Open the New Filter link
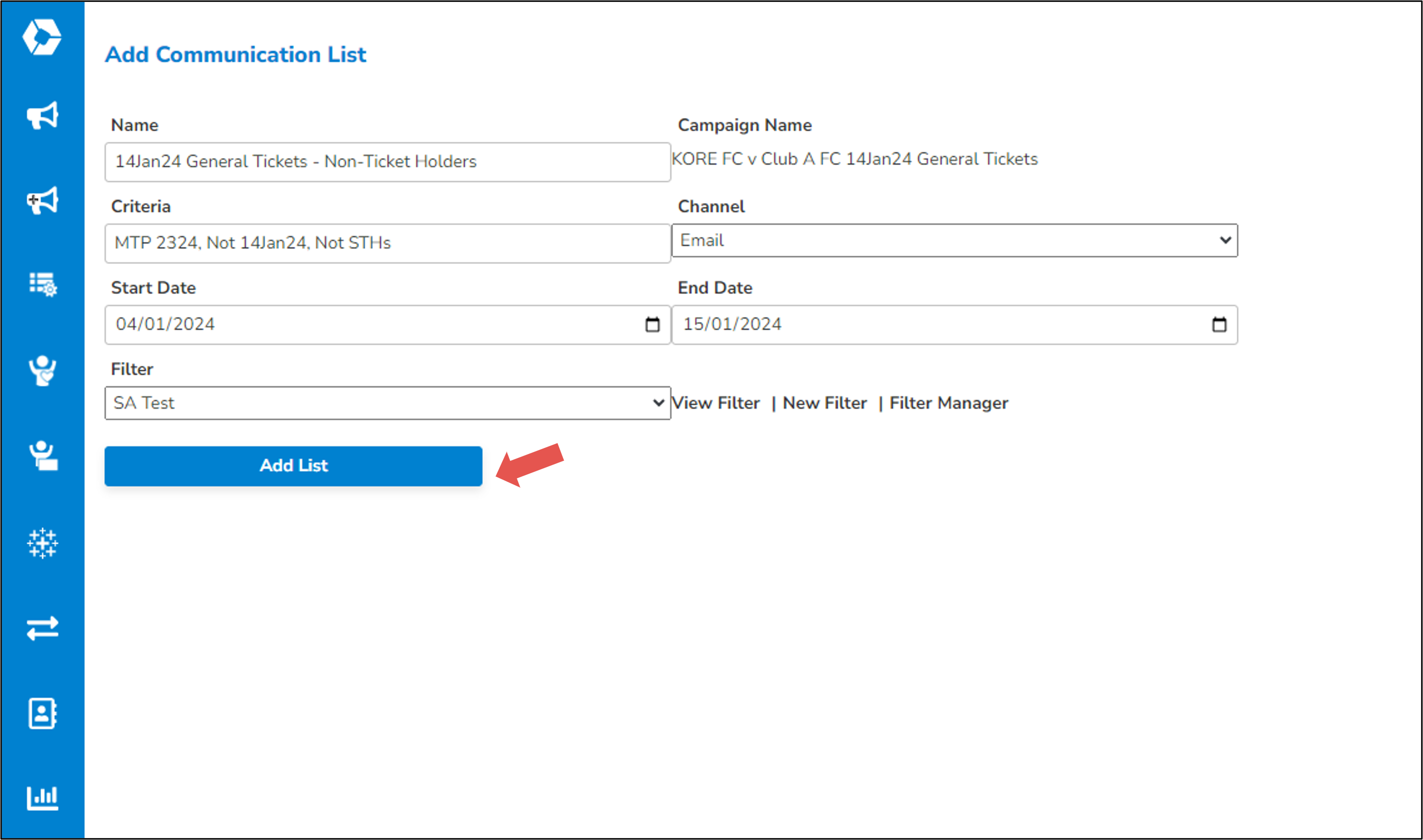 click(825, 403)
